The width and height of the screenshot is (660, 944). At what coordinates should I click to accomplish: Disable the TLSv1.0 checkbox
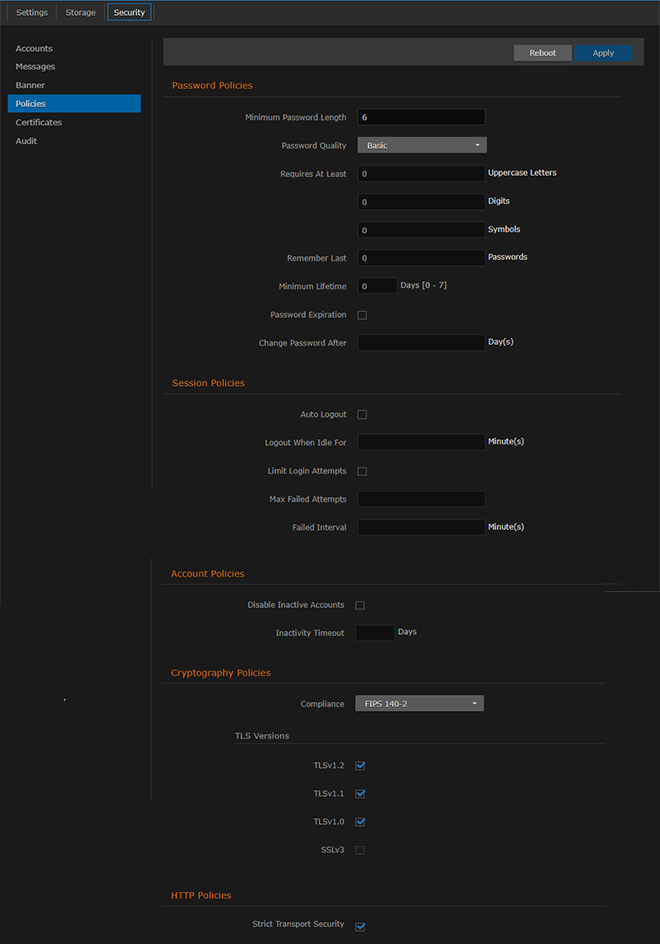[x=359, y=821]
